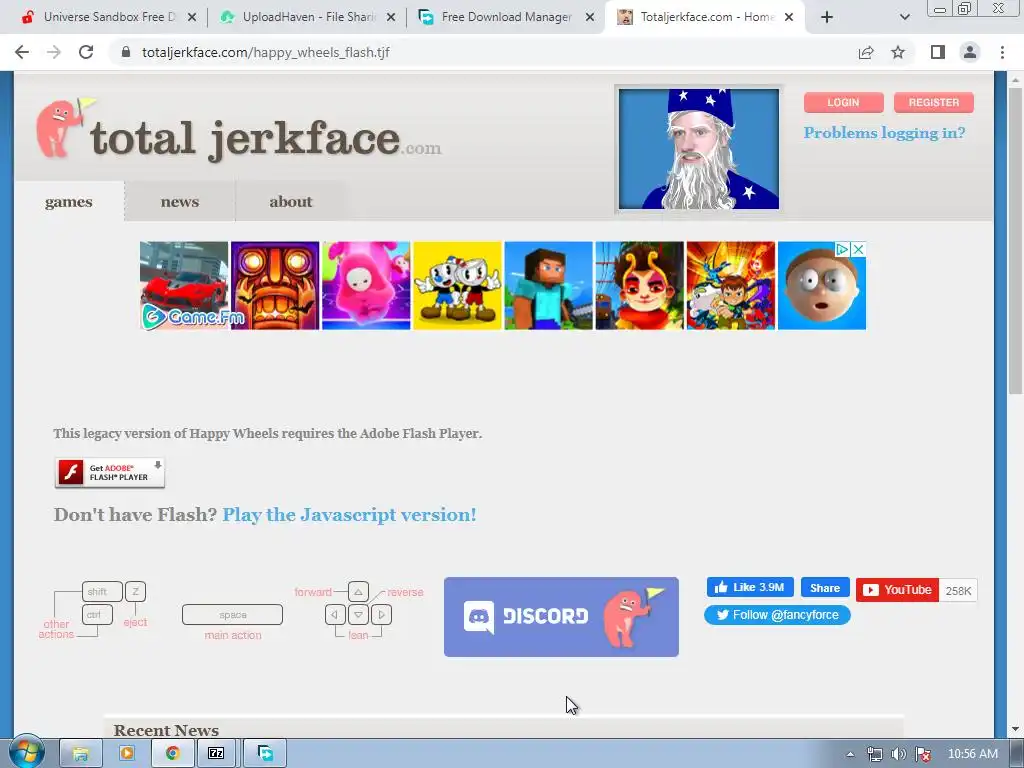
Task: Toggle the browser side panel icon
Action: [938, 52]
